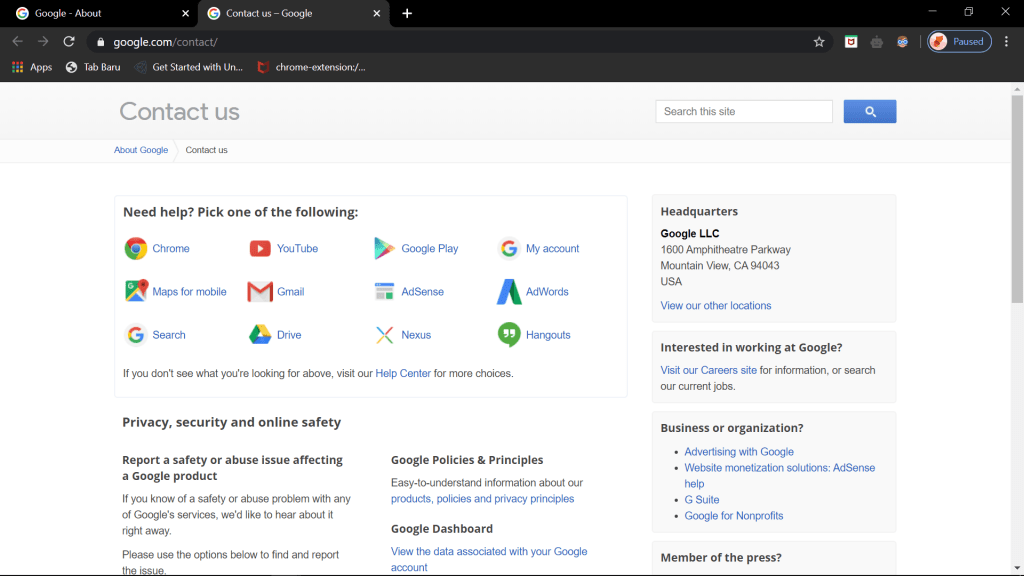Select the AdWords icon
The width and height of the screenshot is (1024, 576).
coord(509,292)
